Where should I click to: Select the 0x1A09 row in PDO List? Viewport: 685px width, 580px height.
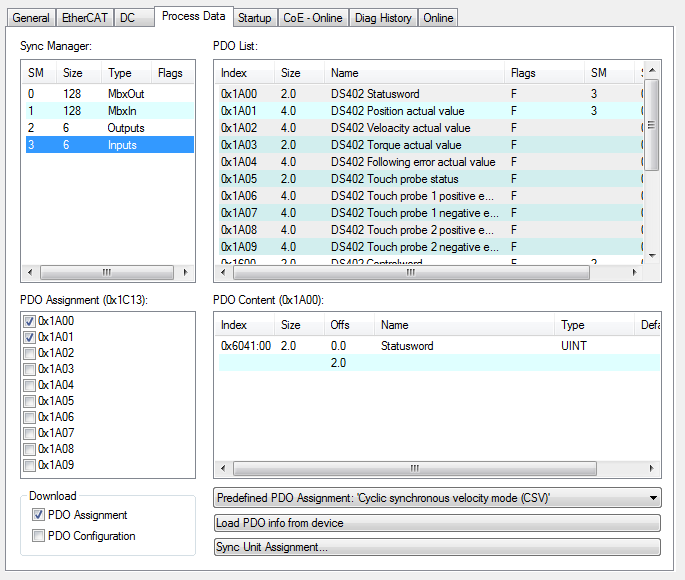430,247
